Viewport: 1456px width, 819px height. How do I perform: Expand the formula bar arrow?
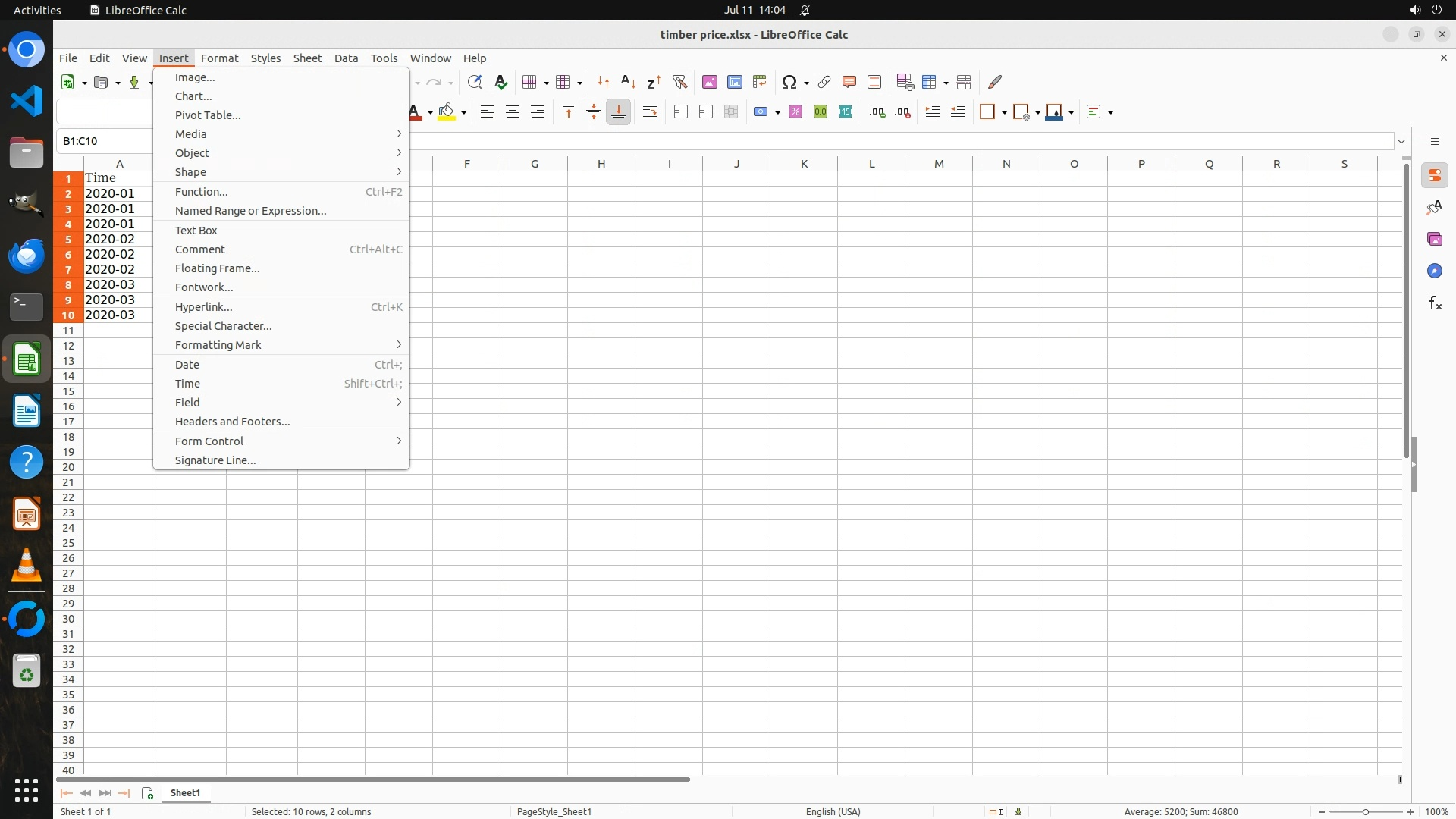tap(1401, 141)
